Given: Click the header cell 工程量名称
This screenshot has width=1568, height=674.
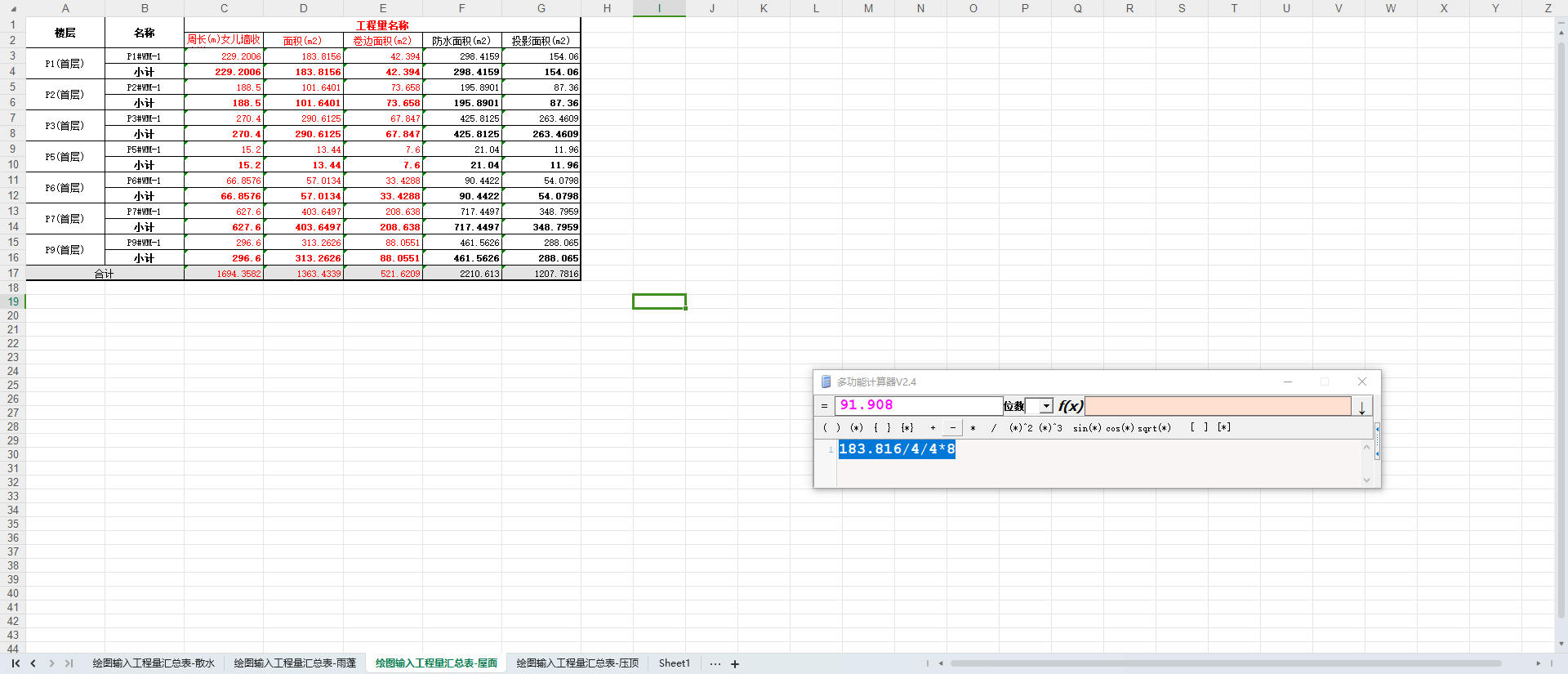Looking at the screenshot, I should [382, 25].
